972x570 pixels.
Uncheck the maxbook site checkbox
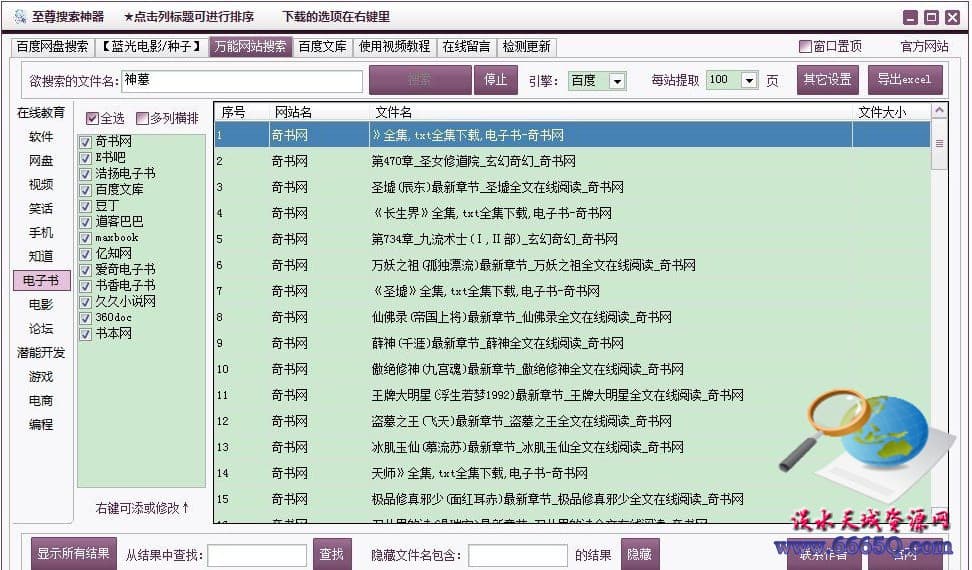86,238
